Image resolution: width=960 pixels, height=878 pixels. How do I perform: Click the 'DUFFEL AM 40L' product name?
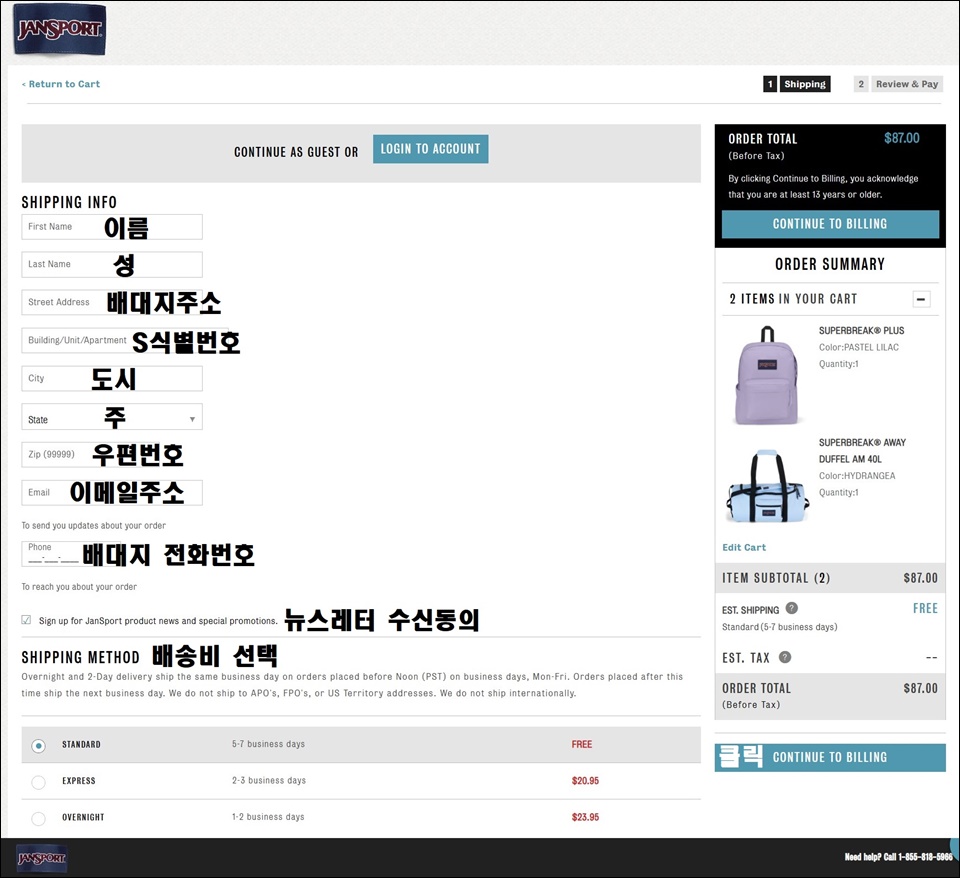[850, 459]
